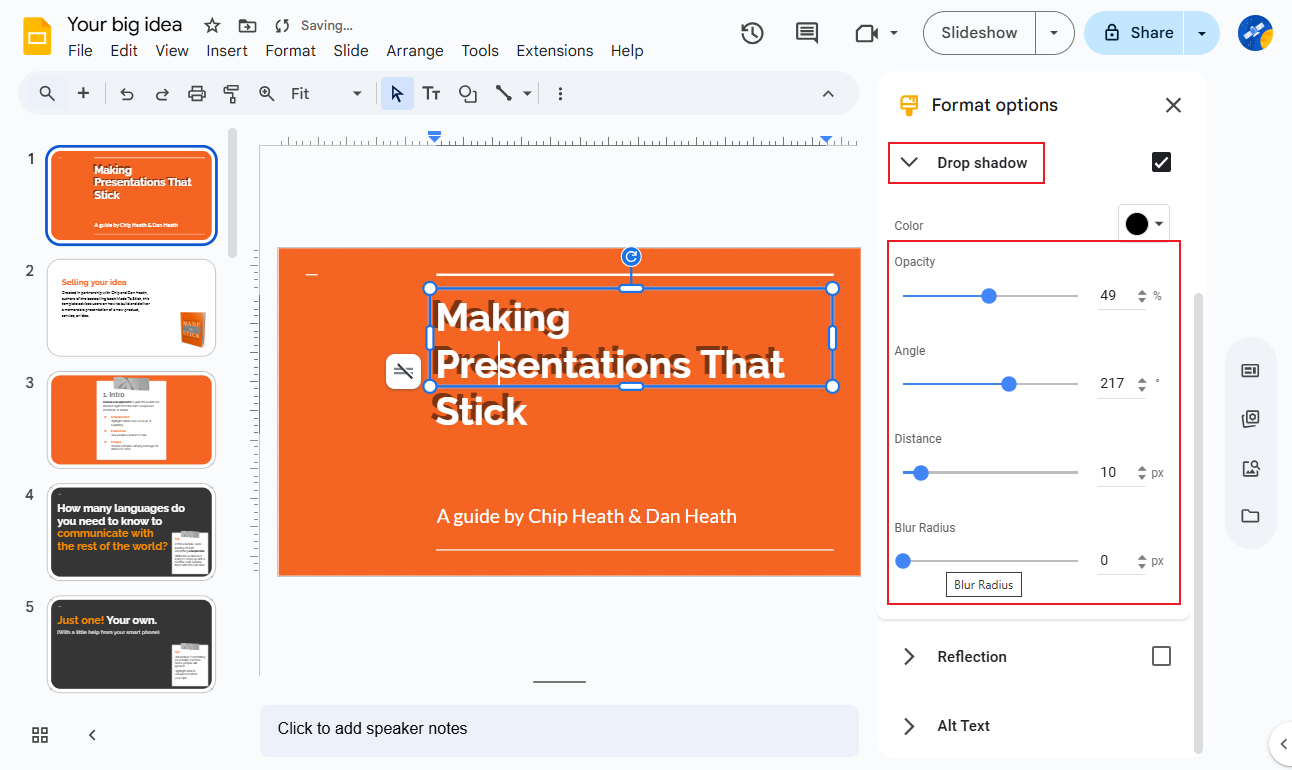The width and height of the screenshot is (1292, 770).
Task: Start the Slideshow
Action: [978, 32]
